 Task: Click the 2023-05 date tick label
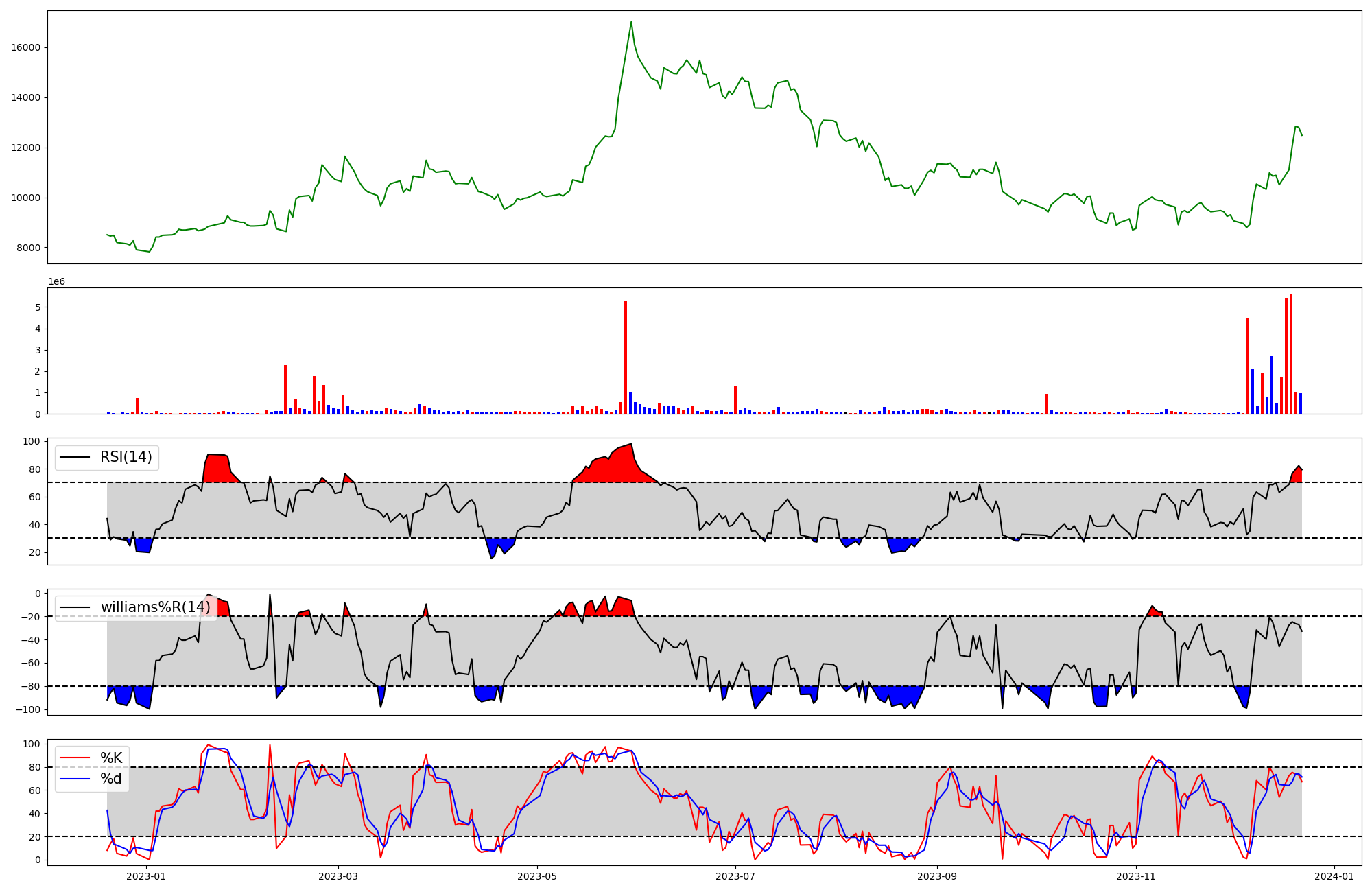(x=537, y=876)
